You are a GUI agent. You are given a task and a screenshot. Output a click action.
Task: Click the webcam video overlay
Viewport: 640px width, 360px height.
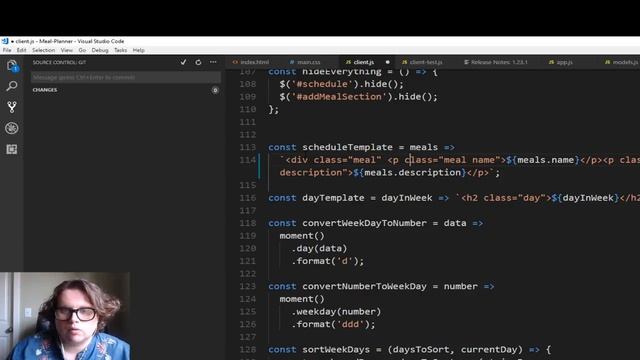click(65, 316)
